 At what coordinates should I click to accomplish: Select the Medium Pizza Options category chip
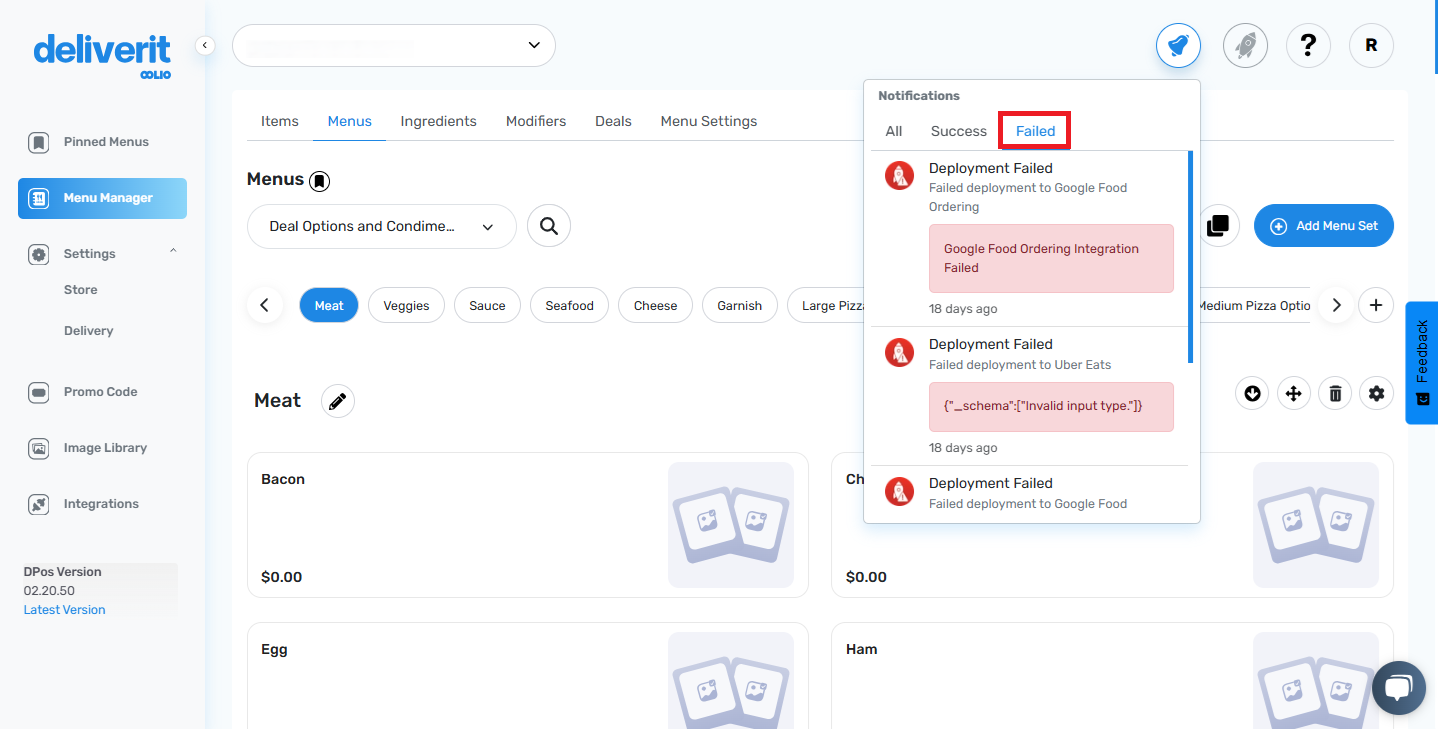coord(1254,306)
